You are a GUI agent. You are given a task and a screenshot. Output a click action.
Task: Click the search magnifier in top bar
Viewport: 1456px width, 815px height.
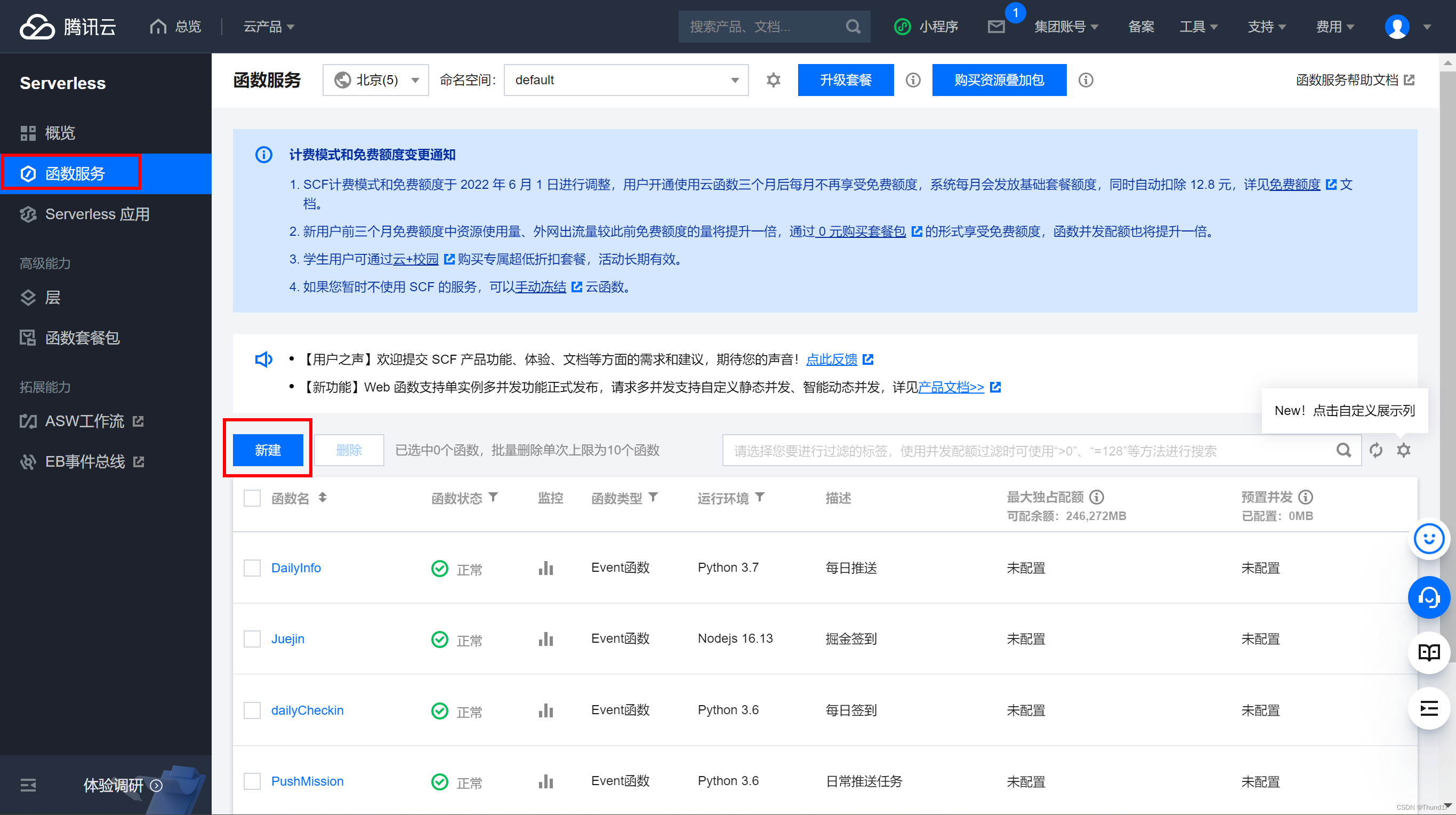[853, 27]
